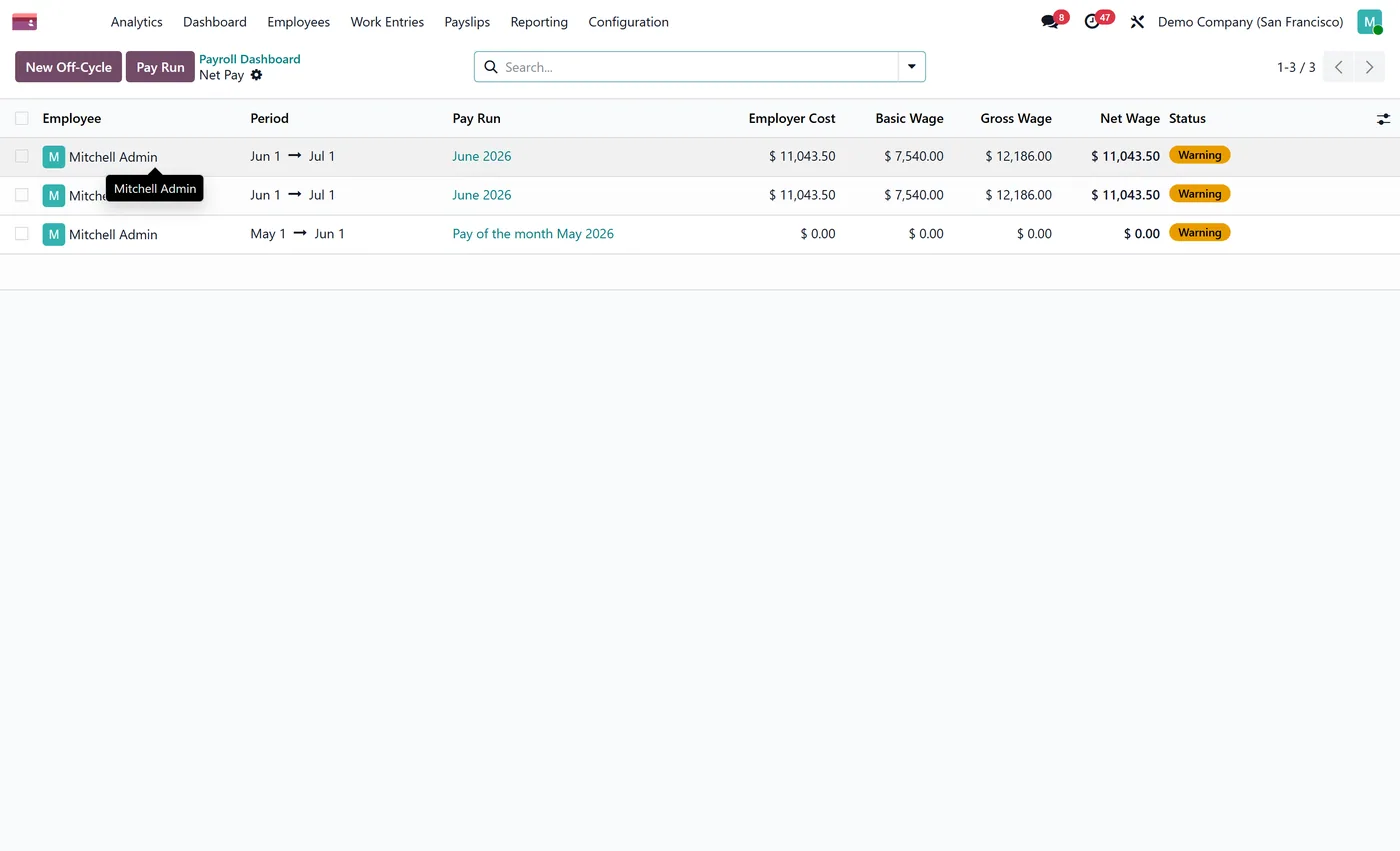The height and width of the screenshot is (851, 1400).
Task: Click Warning badge in May 2026 row
Action: [1199, 232]
